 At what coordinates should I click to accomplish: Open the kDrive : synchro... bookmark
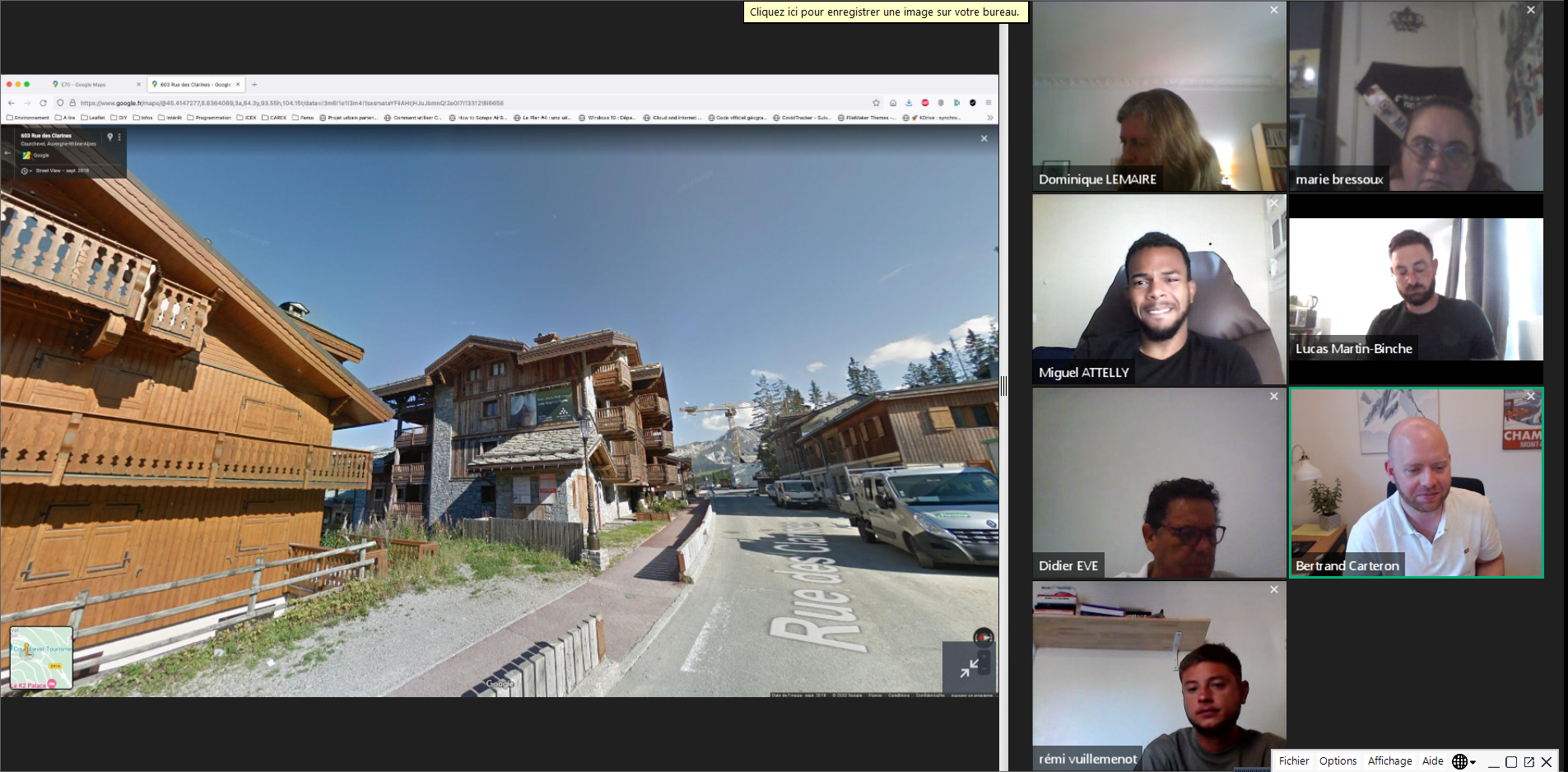(933, 118)
